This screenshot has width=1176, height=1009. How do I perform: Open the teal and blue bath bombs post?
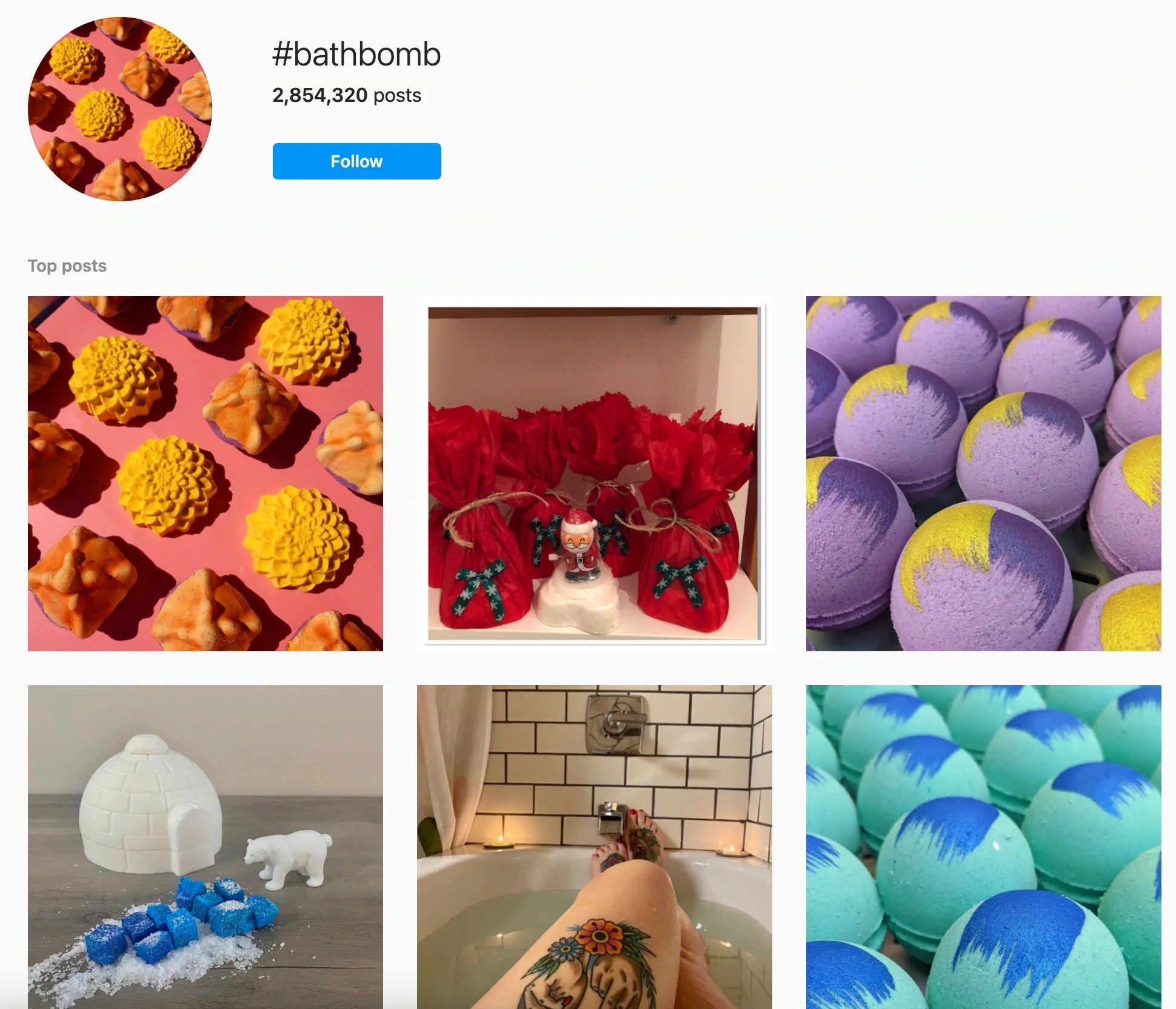(x=984, y=847)
